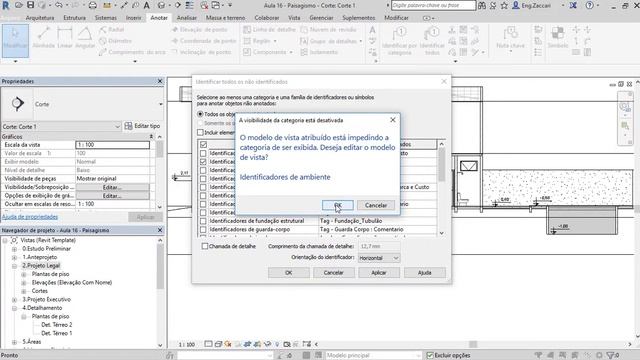Select the Linha de detalhe tool
This screenshot has height=360, width=640.
pyautogui.click(x=269, y=29)
